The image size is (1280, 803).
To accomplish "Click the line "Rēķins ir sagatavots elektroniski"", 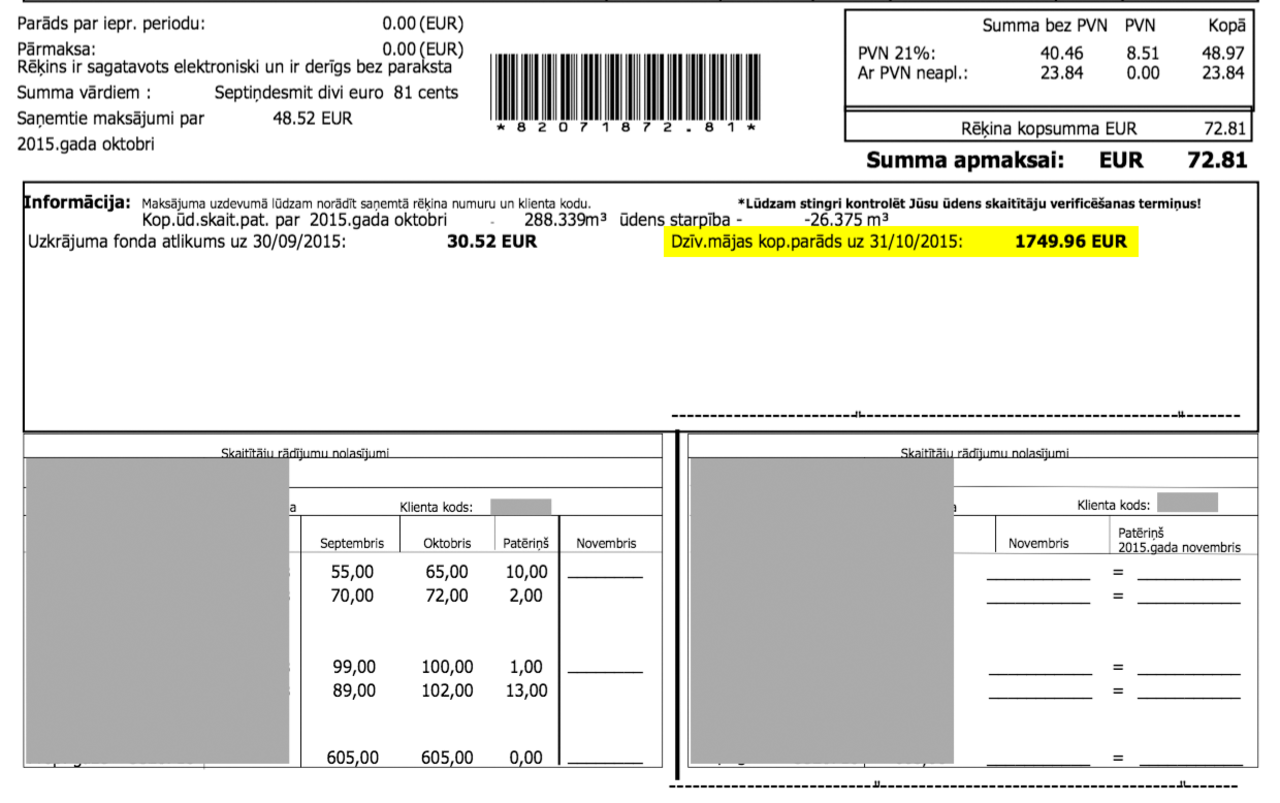I will [234, 67].
